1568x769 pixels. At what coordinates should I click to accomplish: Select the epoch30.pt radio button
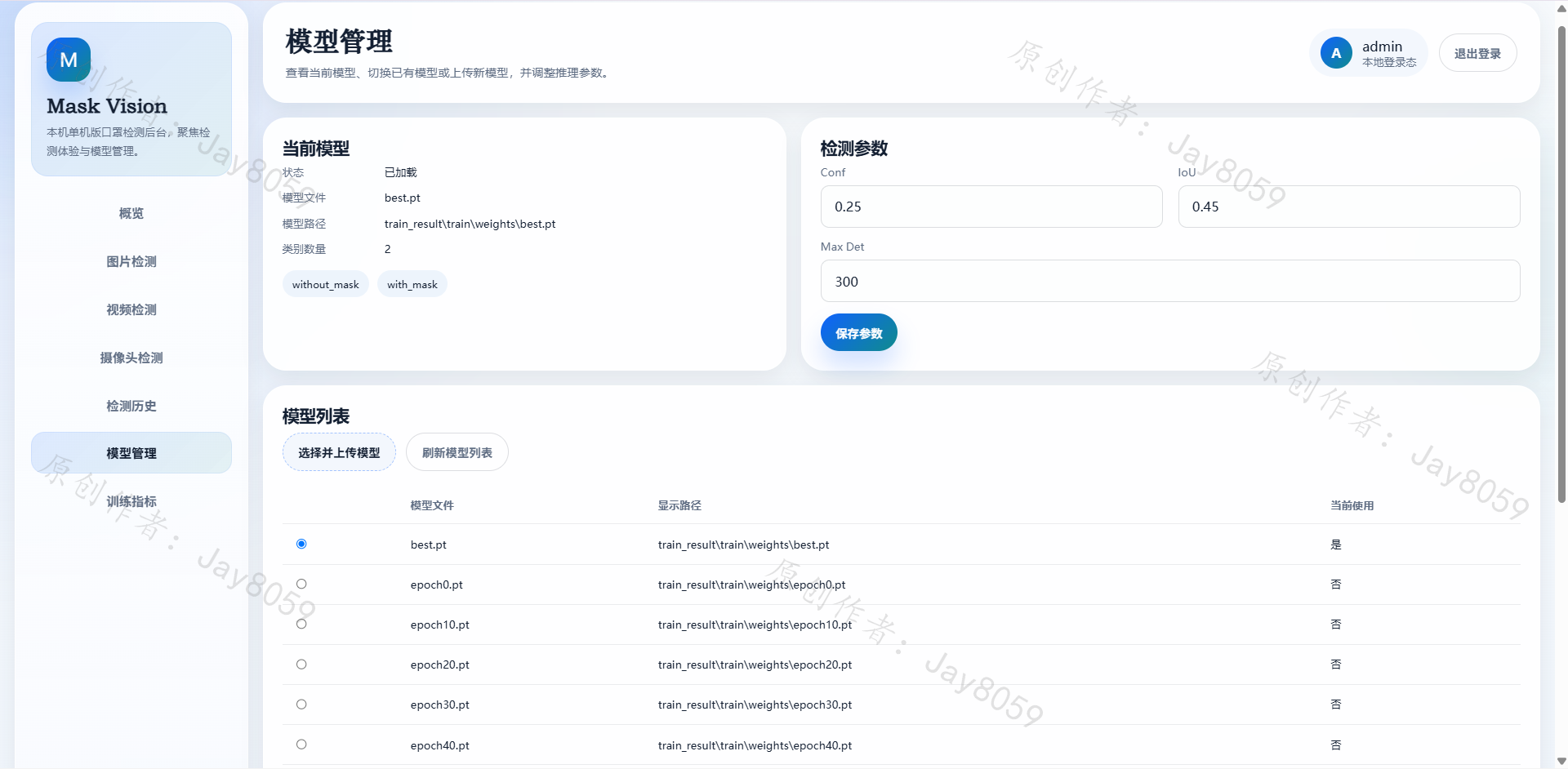[301, 705]
